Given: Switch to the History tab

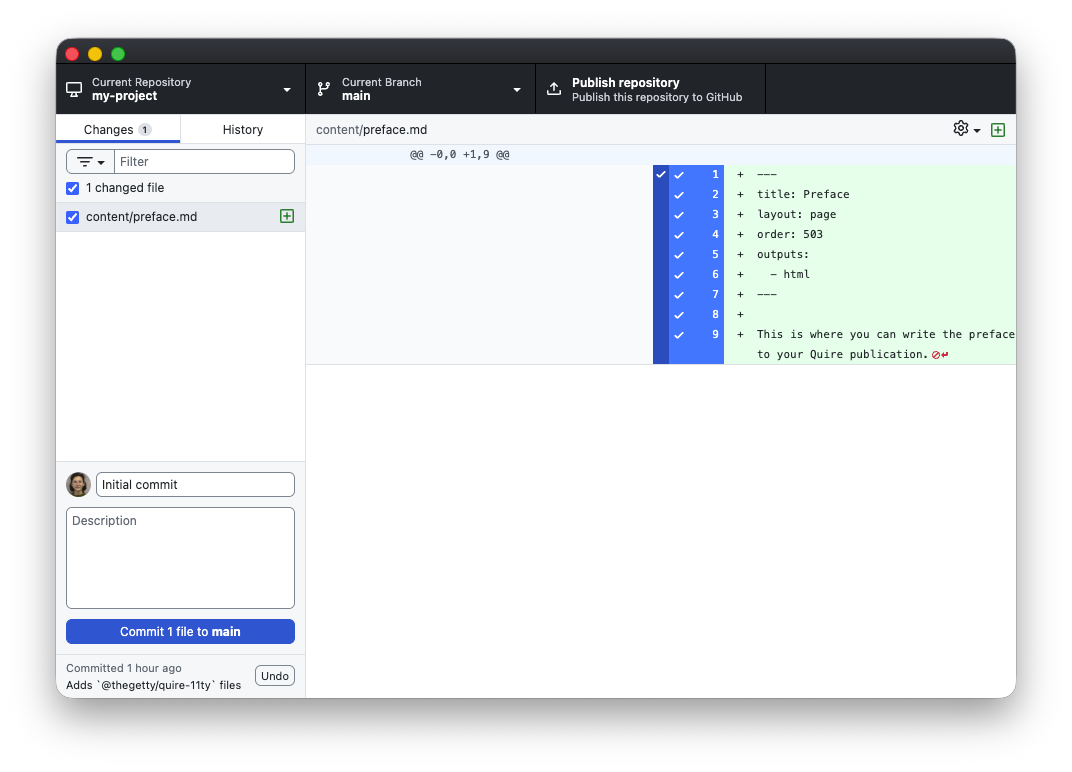Looking at the screenshot, I should tap(242, 129).
